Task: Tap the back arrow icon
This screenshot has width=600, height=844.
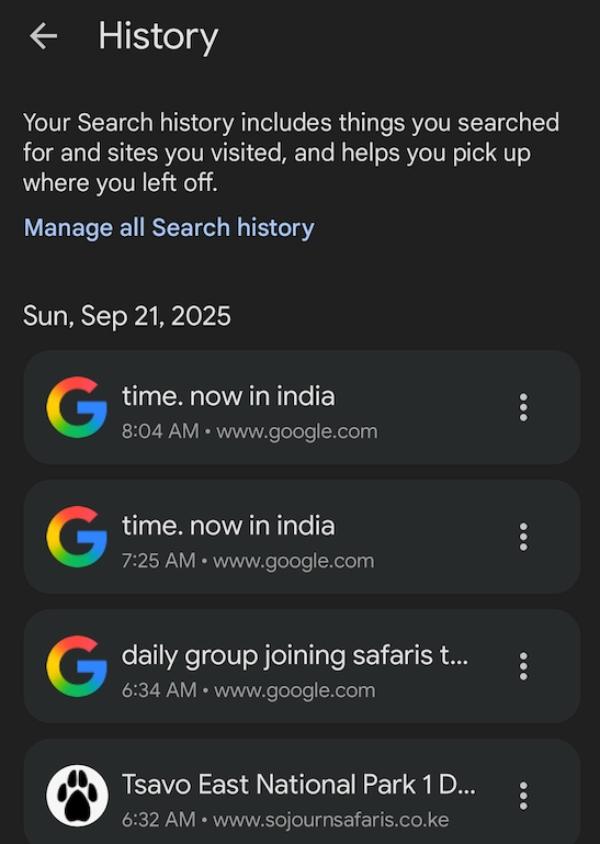Action: point(43,37)
